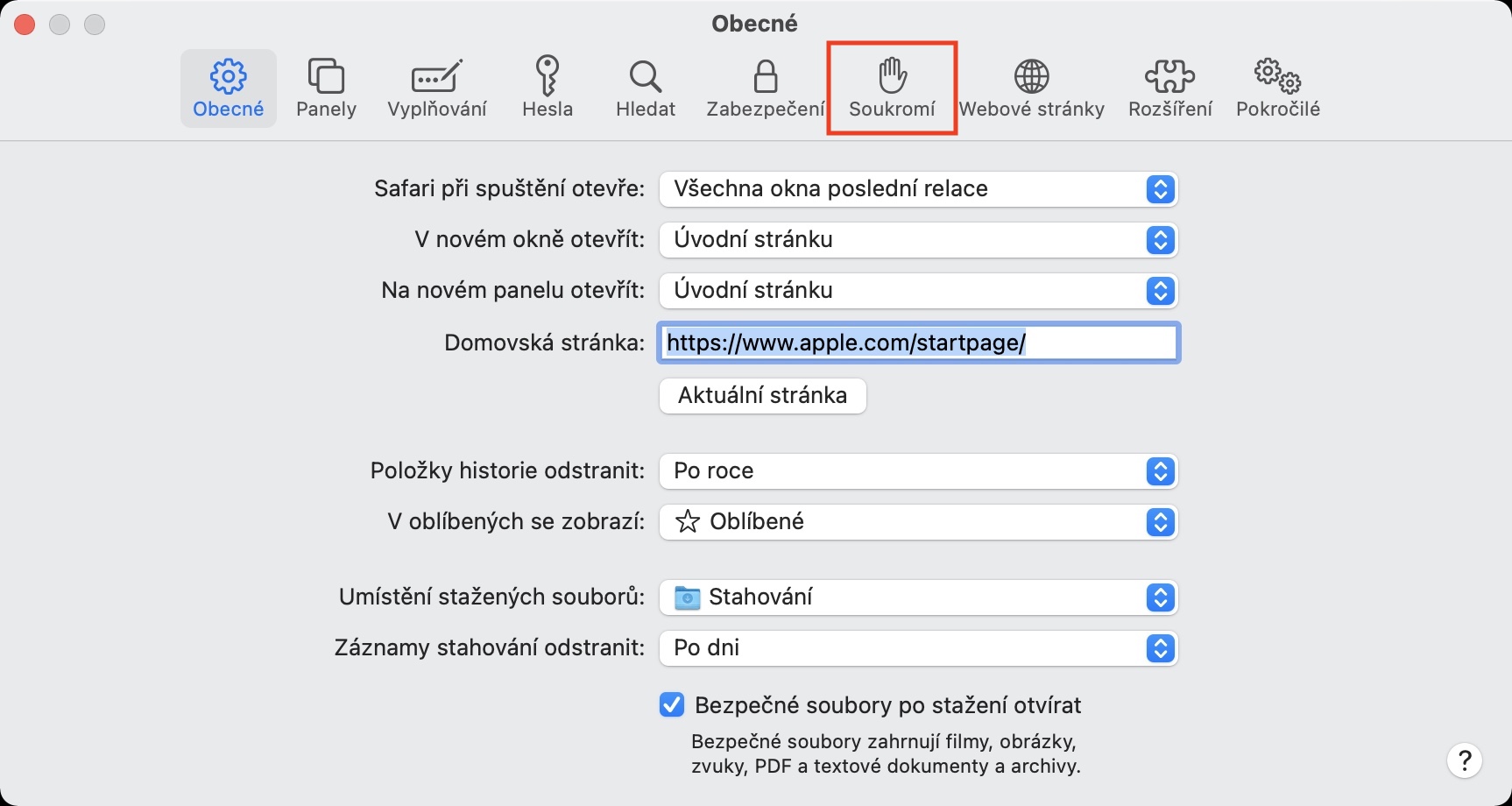1512x806 pixels.
Task: Open the V oblíbených se zobrazí dropdown
Action: tap(918, 522)
